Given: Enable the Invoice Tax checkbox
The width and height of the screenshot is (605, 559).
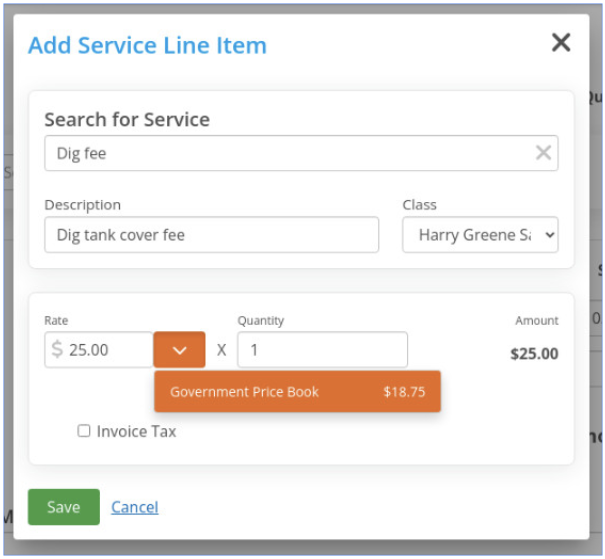Looking at the screenshot, I should point(84,431).
